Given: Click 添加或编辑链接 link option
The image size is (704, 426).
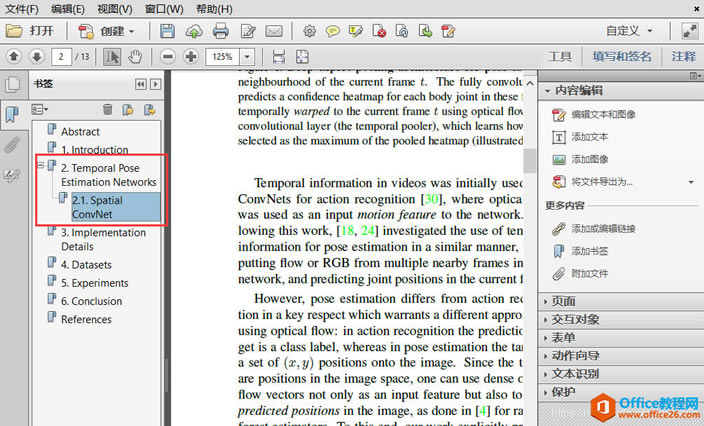Looking at the screenshot, I should pyautogui.click(x=603, y=228).
